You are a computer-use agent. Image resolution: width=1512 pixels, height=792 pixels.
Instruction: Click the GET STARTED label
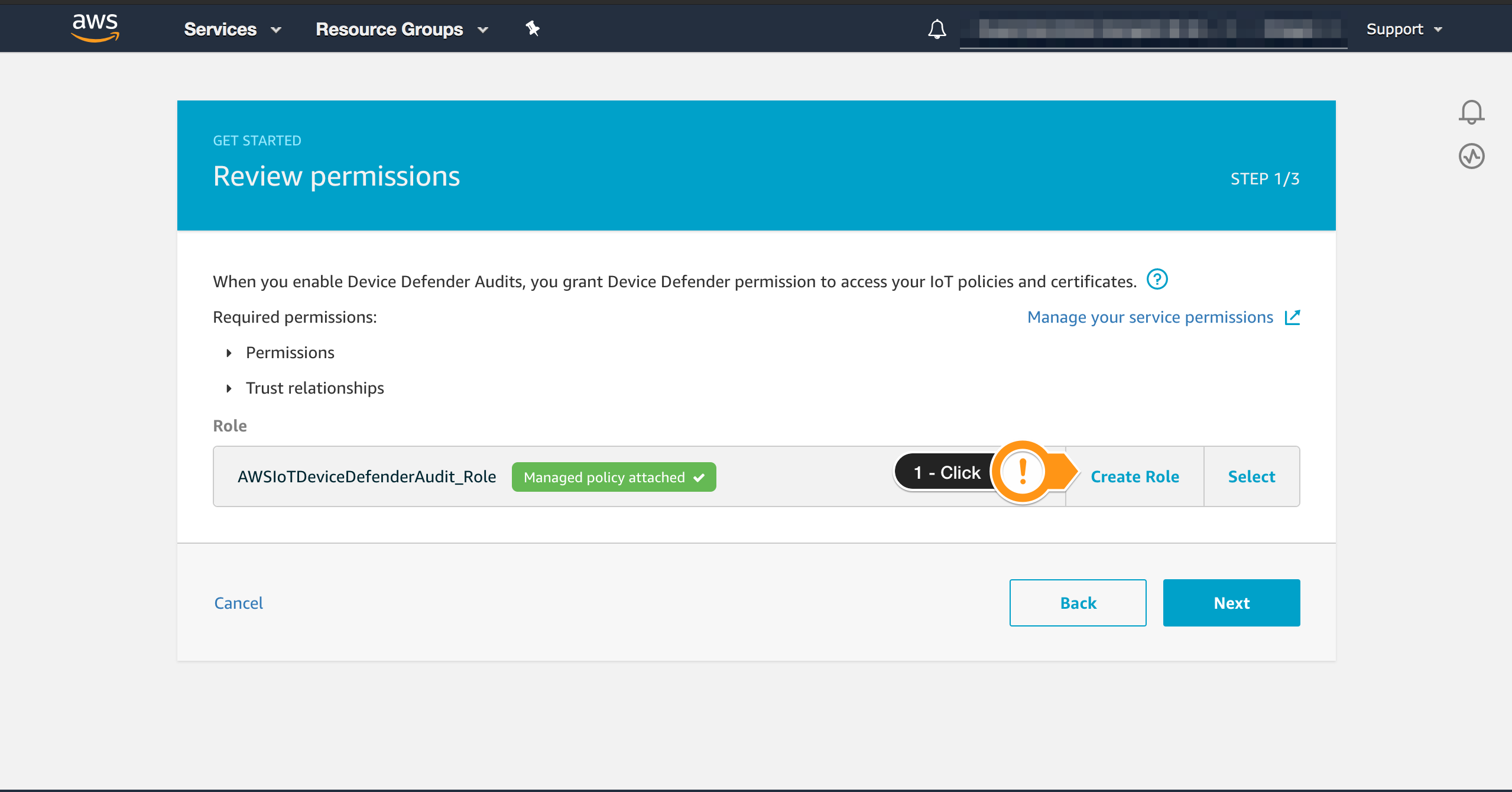(x=257, y=141)
